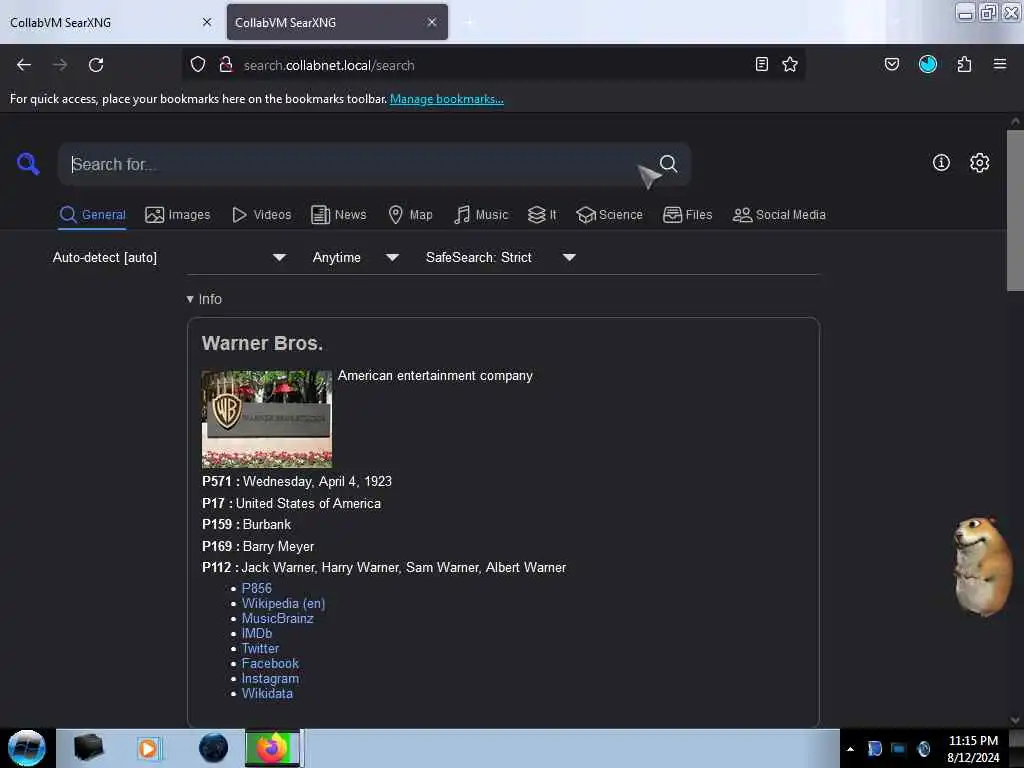Click the Warner Bros. sign thumbnail
Image resolution: width=1024 pixels, height=768 pixels.
266,419
